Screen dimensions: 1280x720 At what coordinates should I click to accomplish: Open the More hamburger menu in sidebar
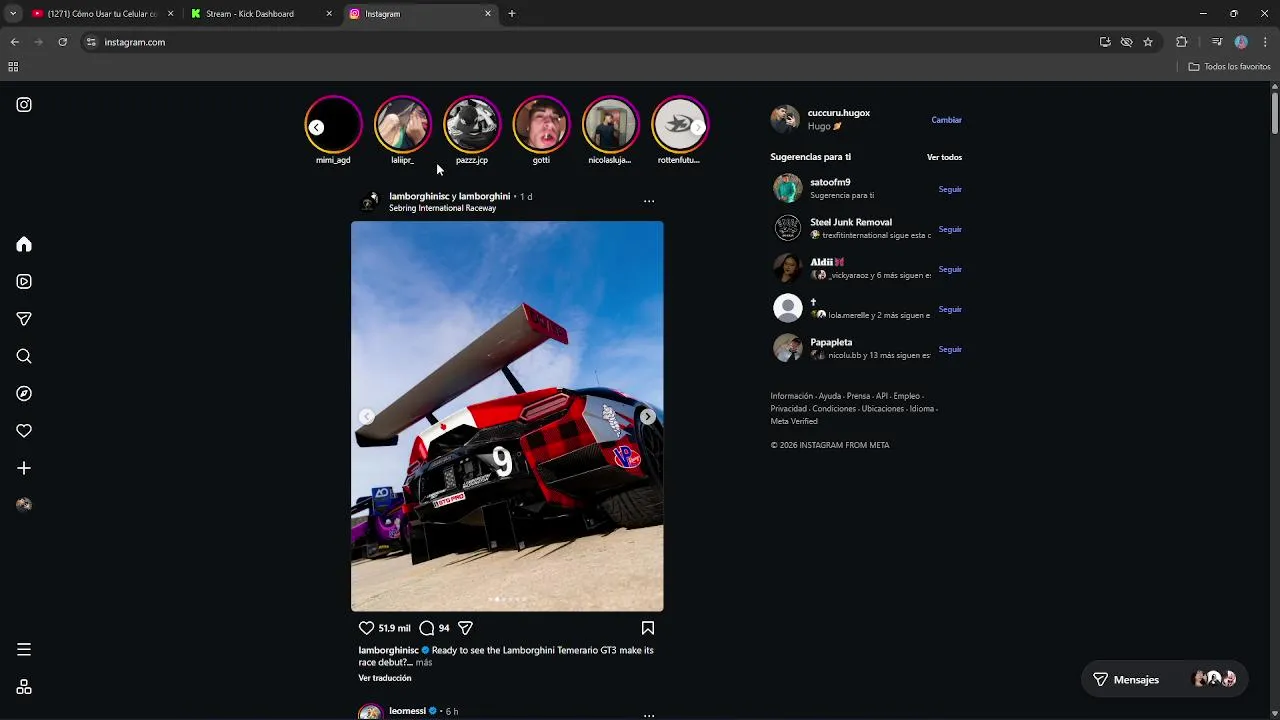click(x=24, y=650)
